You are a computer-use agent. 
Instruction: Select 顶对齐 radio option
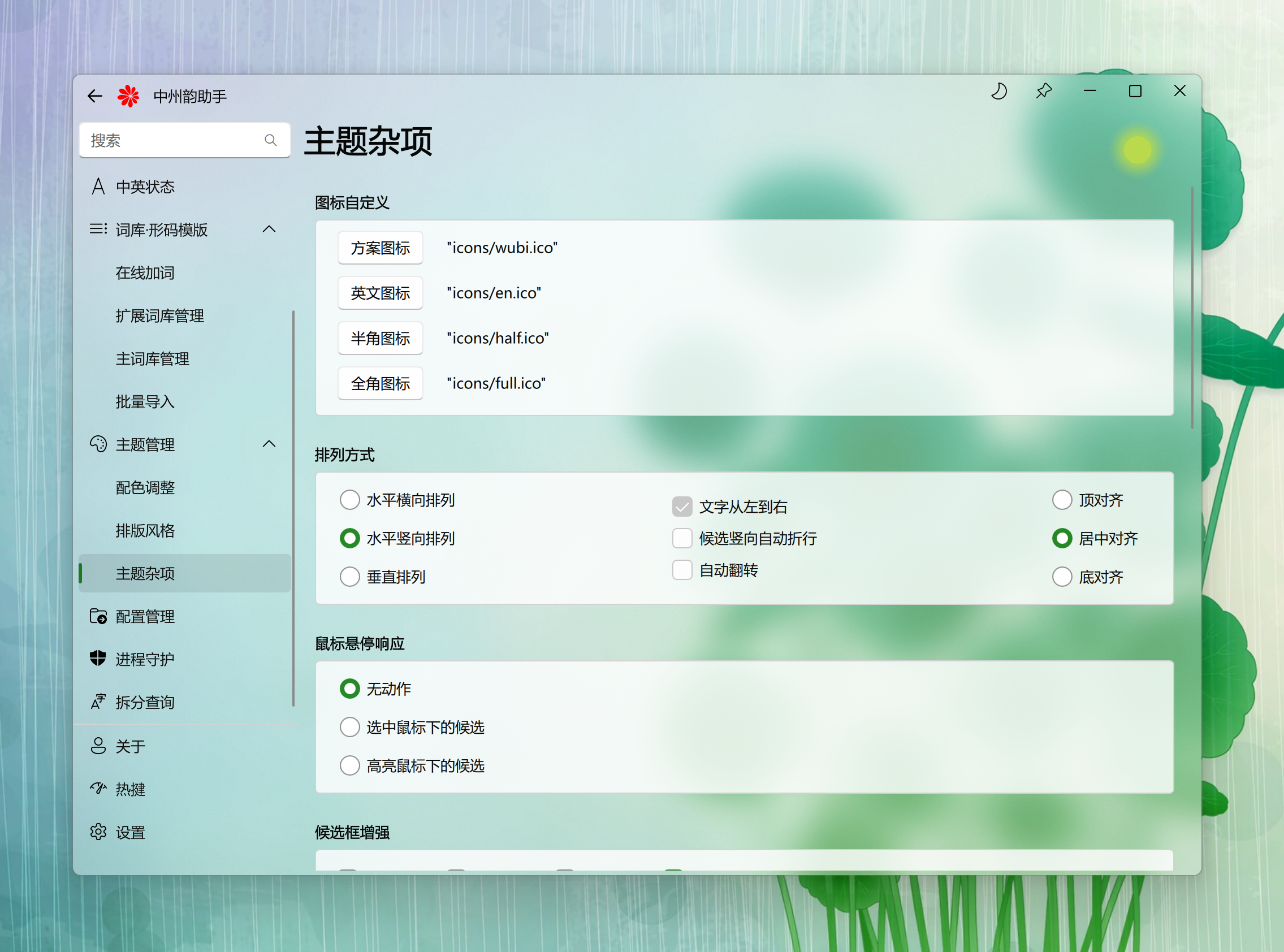coord(1062,500)
